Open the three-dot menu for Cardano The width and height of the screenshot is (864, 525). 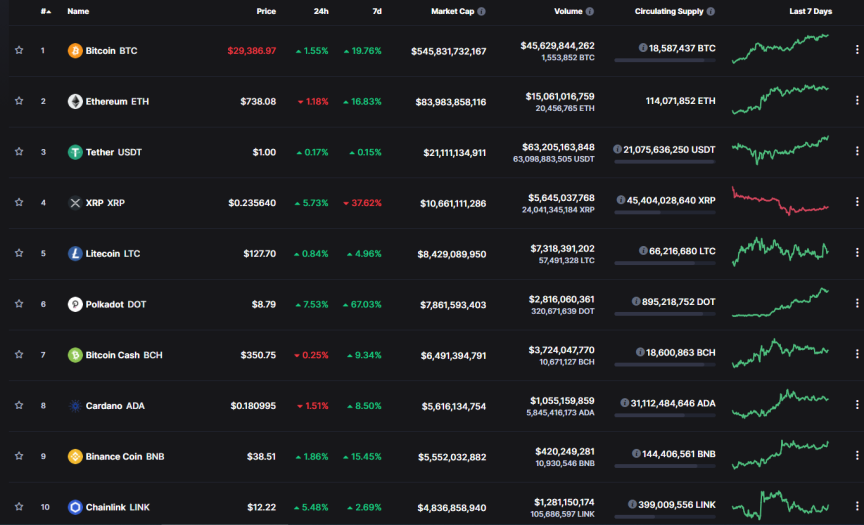click(857, 404)
